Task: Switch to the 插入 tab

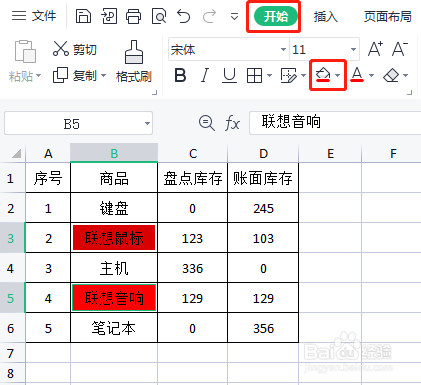Action: pos(326,16)
